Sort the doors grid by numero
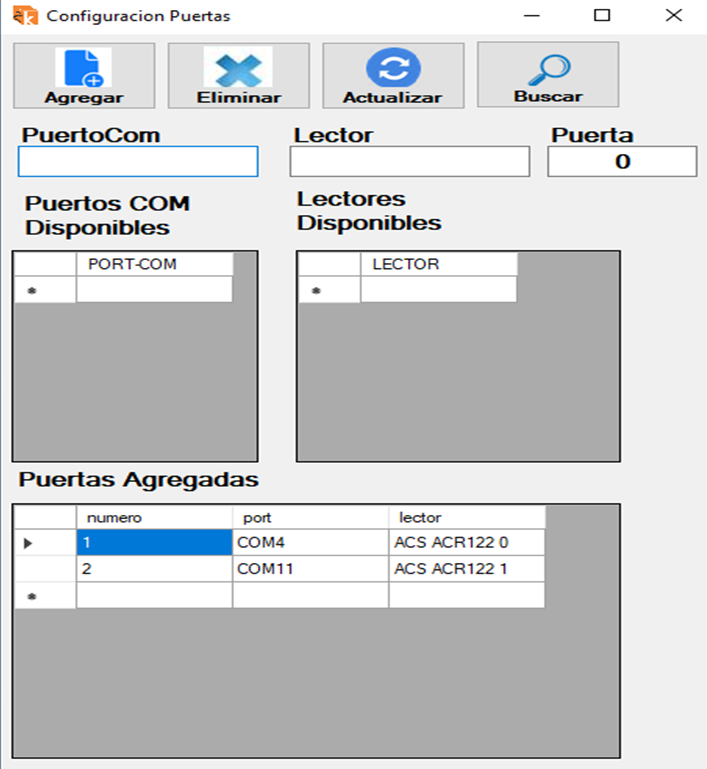The image size is (707, 769). click(x=154, y=517)
